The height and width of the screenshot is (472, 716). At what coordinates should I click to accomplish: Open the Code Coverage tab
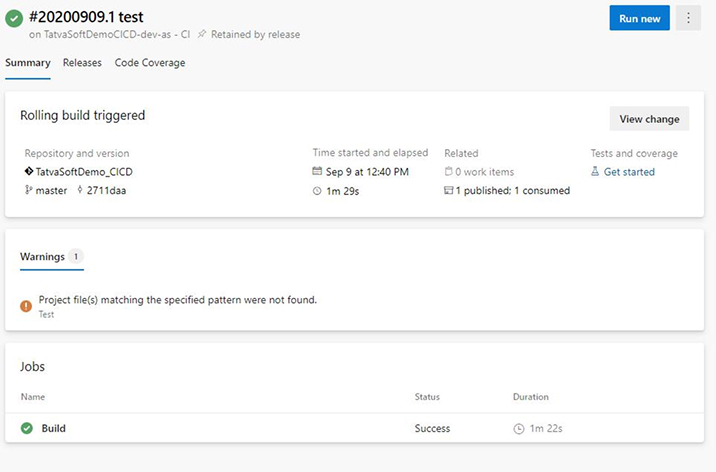click(x=150, y=62)
